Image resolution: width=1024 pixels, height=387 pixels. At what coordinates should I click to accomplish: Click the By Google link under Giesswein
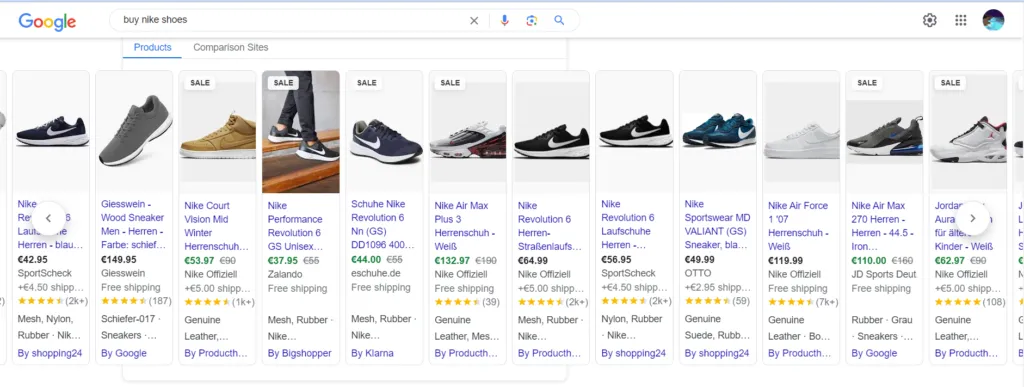(124, 353)
